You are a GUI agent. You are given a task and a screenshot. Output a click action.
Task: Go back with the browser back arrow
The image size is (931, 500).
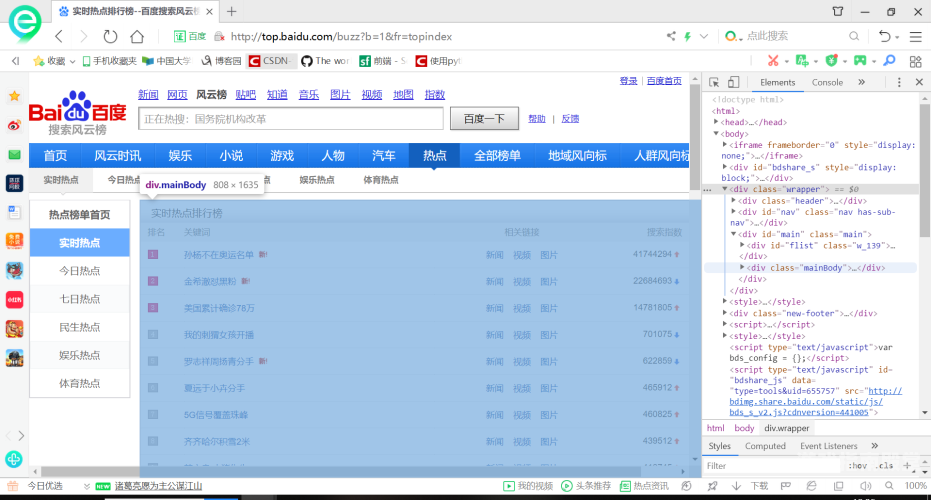click(59, 37)
